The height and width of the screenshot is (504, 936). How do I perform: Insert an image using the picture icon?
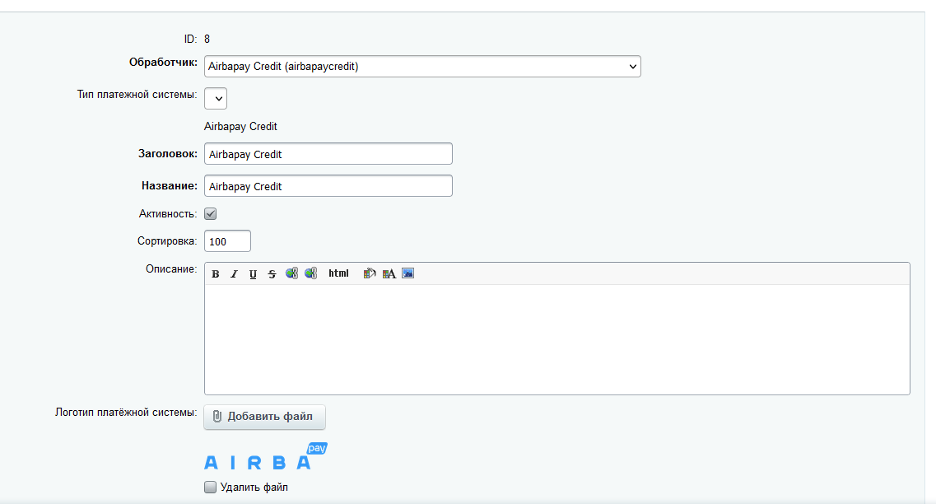pos(408,273)
